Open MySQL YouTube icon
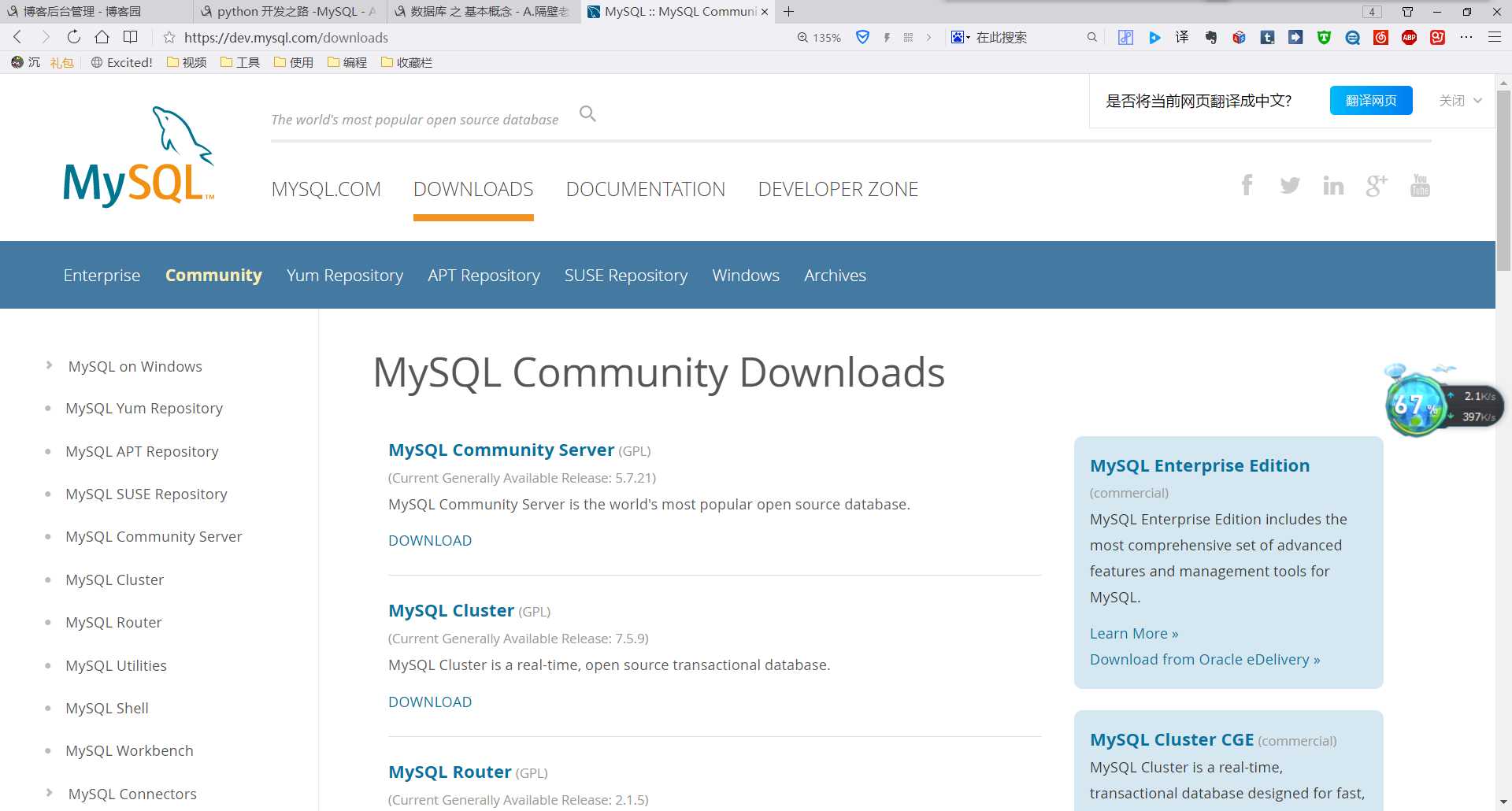1512x811 pixels. pos(1420,185)
